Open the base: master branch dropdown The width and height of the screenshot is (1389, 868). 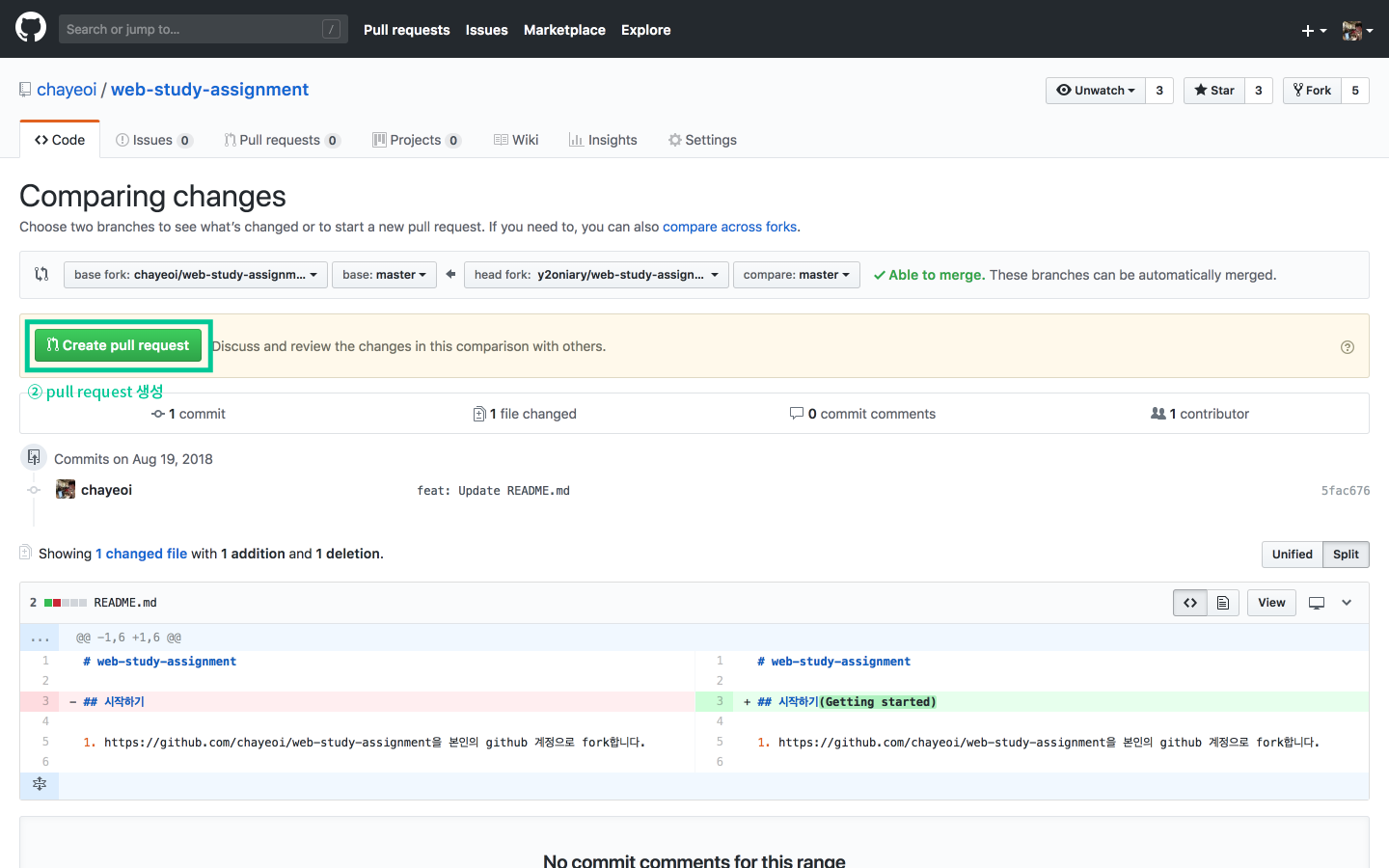(384, 275)
